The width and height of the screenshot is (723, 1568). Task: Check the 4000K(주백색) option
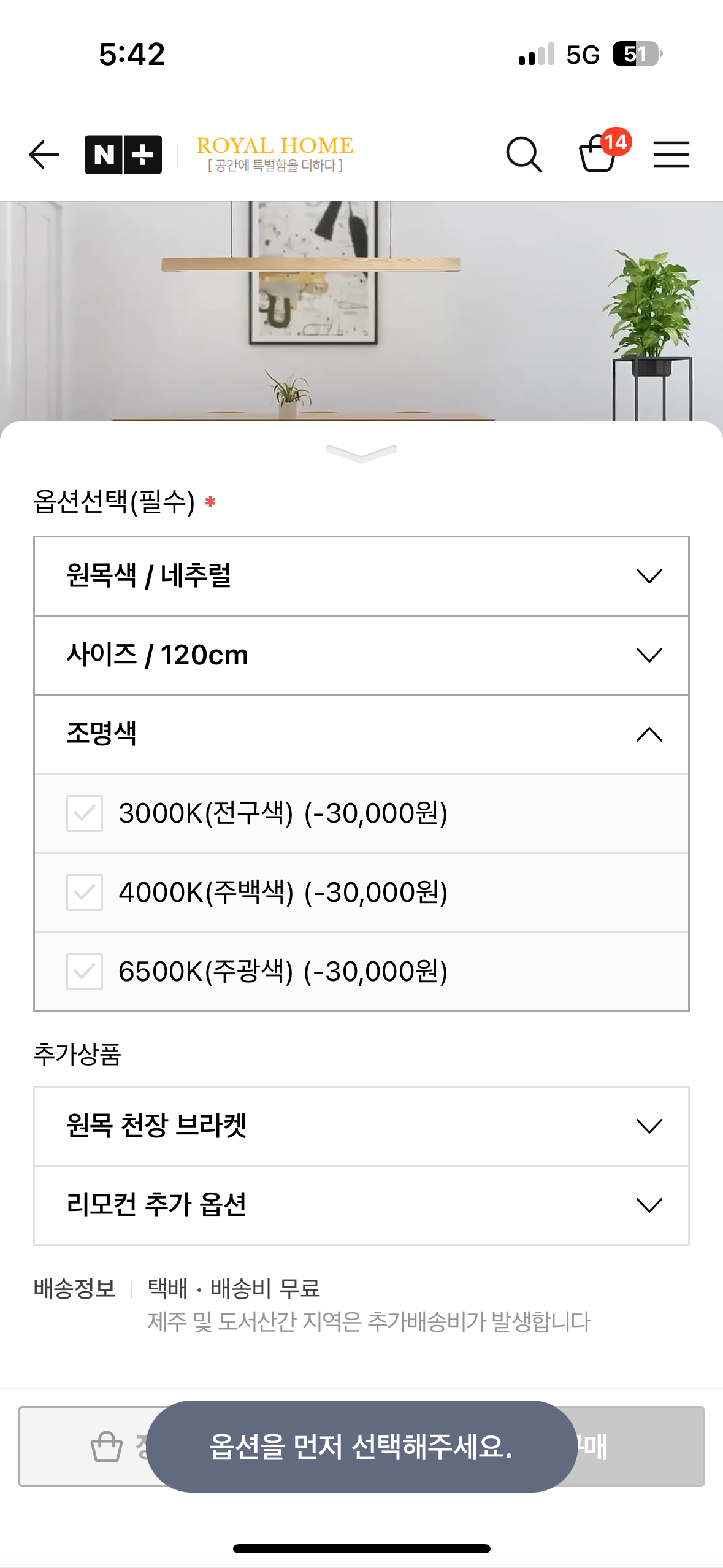[x=85, y=893]
